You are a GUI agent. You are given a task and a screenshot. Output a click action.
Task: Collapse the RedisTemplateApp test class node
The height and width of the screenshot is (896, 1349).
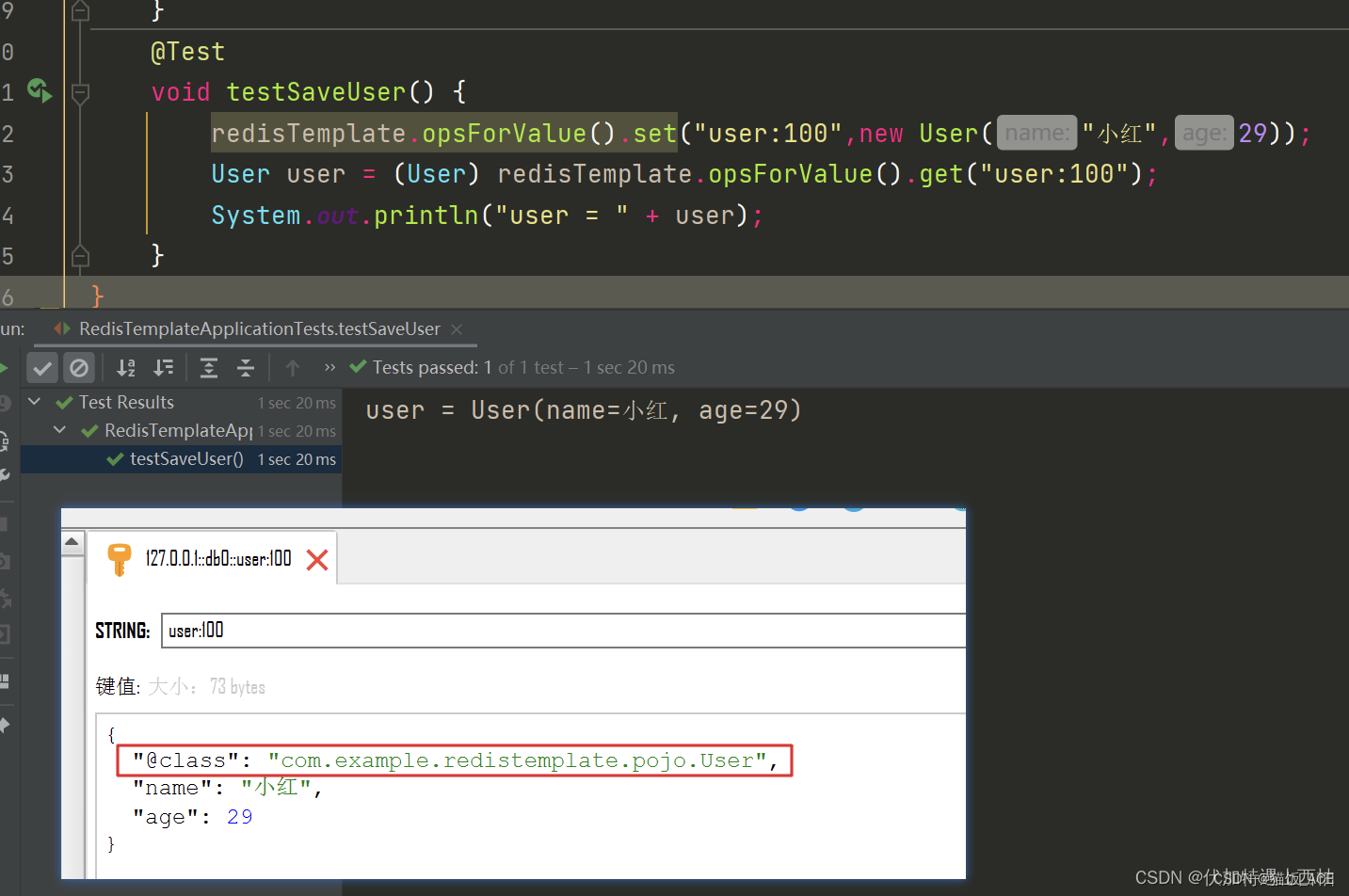click(60, 430)
